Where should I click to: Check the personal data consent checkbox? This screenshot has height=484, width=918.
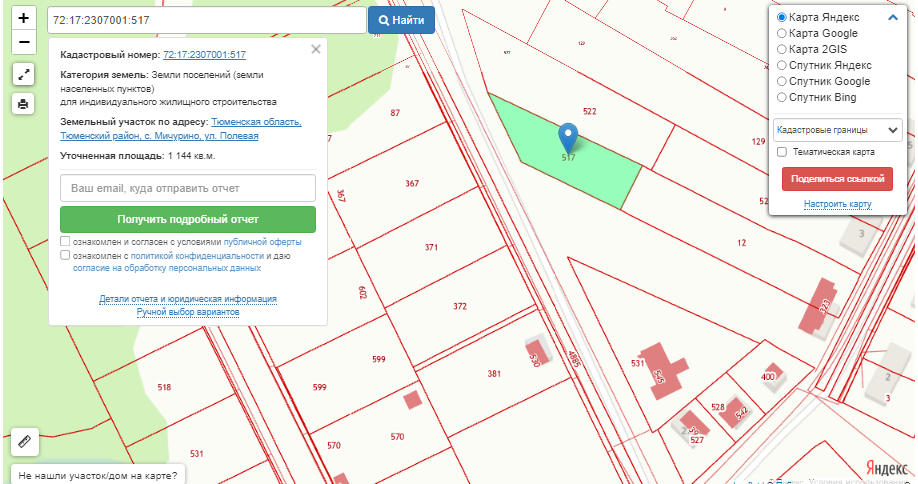click(x=65, y=255)
